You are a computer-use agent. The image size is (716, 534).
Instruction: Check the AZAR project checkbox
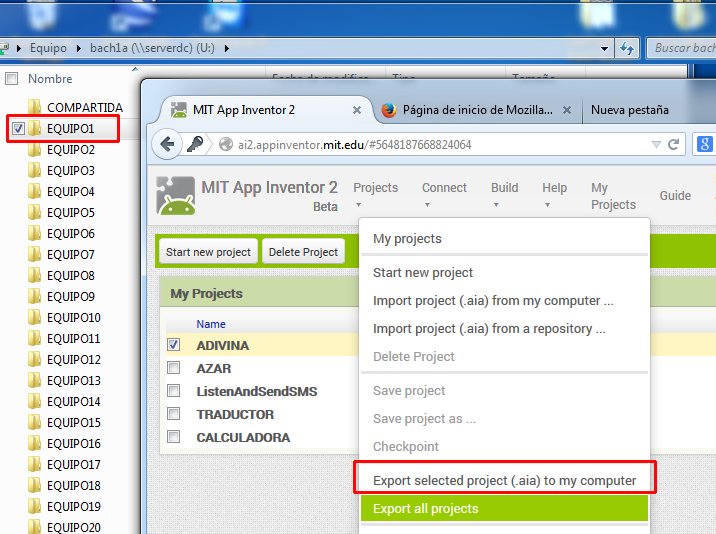coord(174,368)
